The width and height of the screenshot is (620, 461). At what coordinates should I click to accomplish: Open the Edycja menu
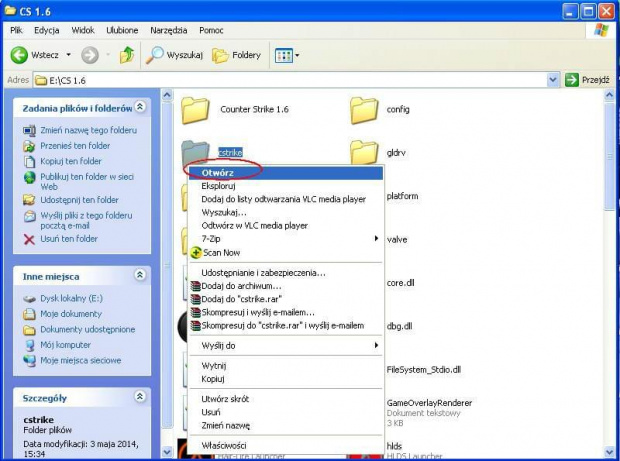47,30
